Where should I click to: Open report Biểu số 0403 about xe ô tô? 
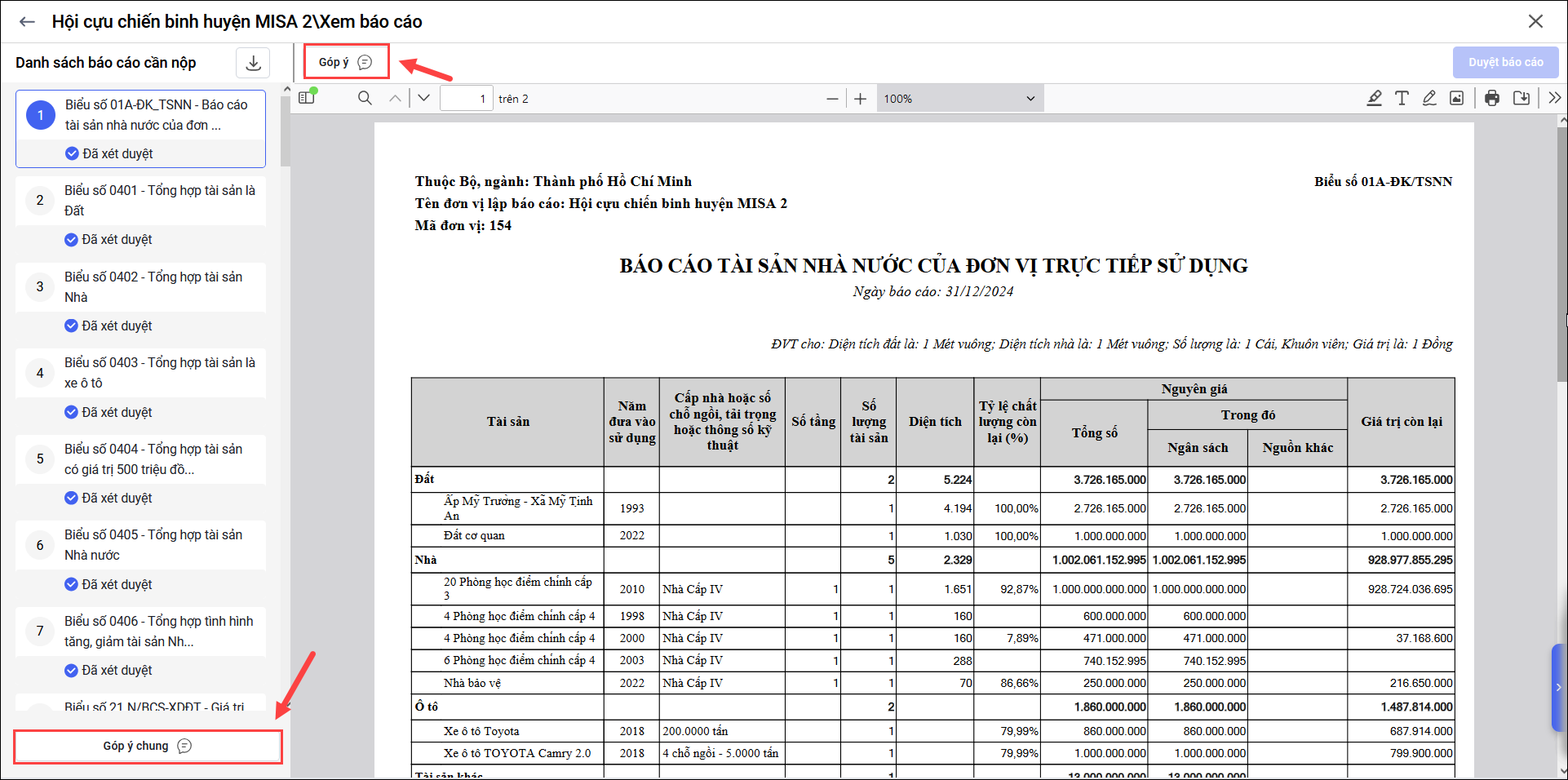pos(140,373)
